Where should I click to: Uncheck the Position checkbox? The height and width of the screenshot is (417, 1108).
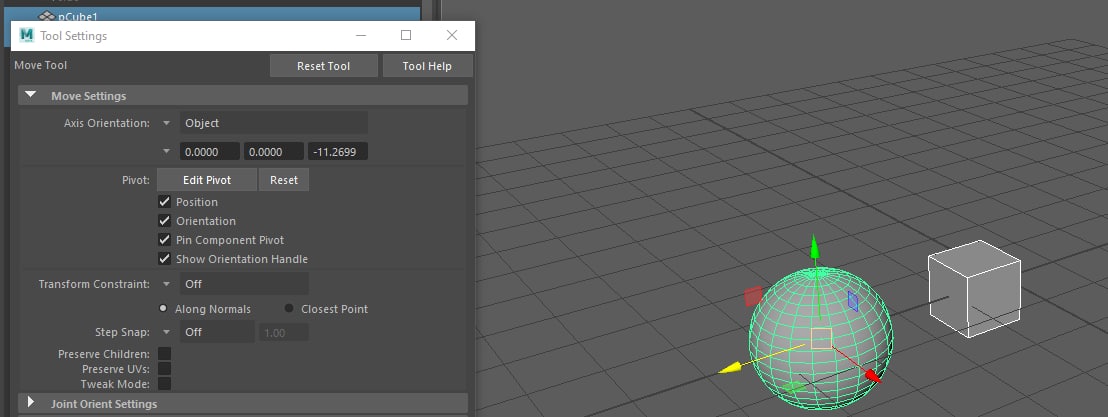pos(165,202)
